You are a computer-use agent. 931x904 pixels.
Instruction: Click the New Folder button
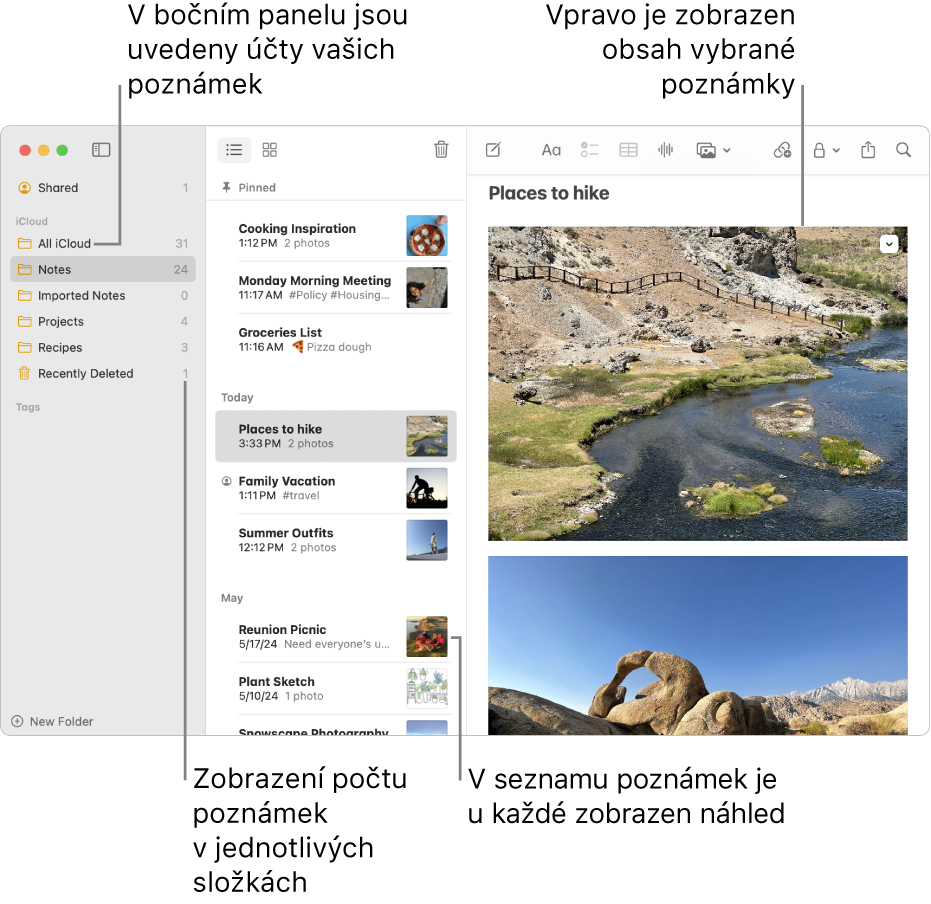(52, 721)
